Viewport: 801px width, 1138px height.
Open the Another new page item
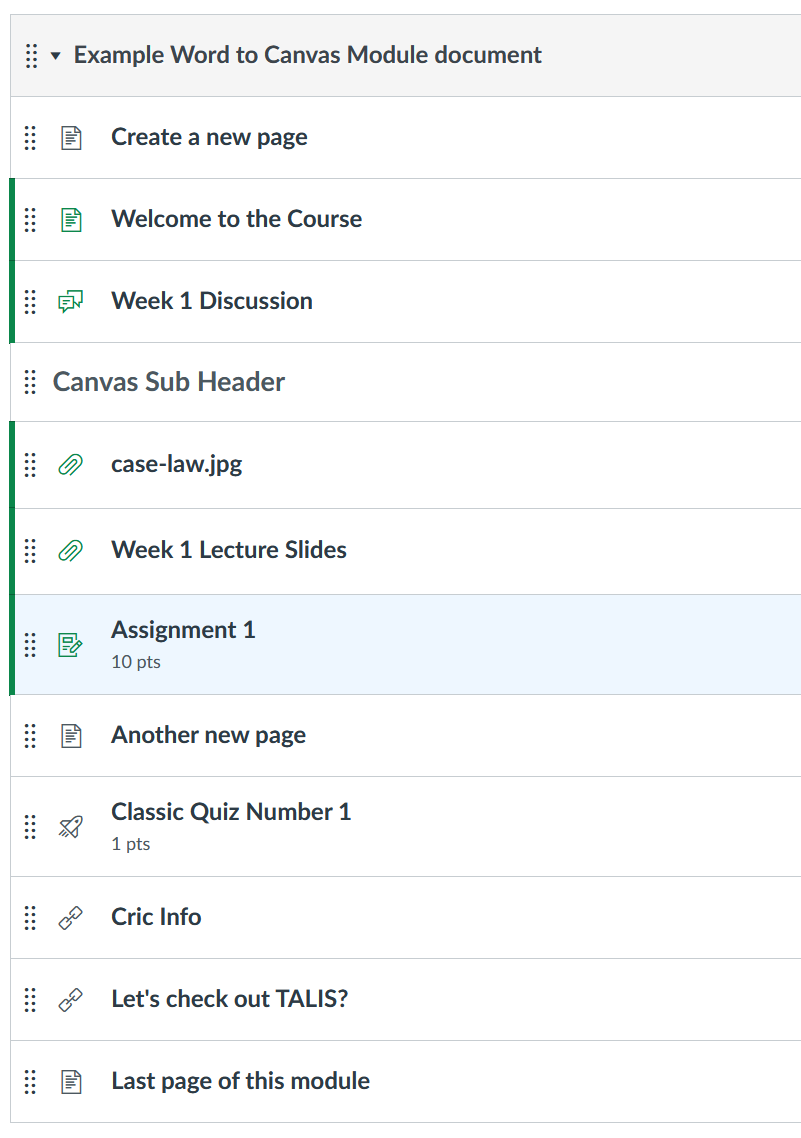click(x=208, y=735)
